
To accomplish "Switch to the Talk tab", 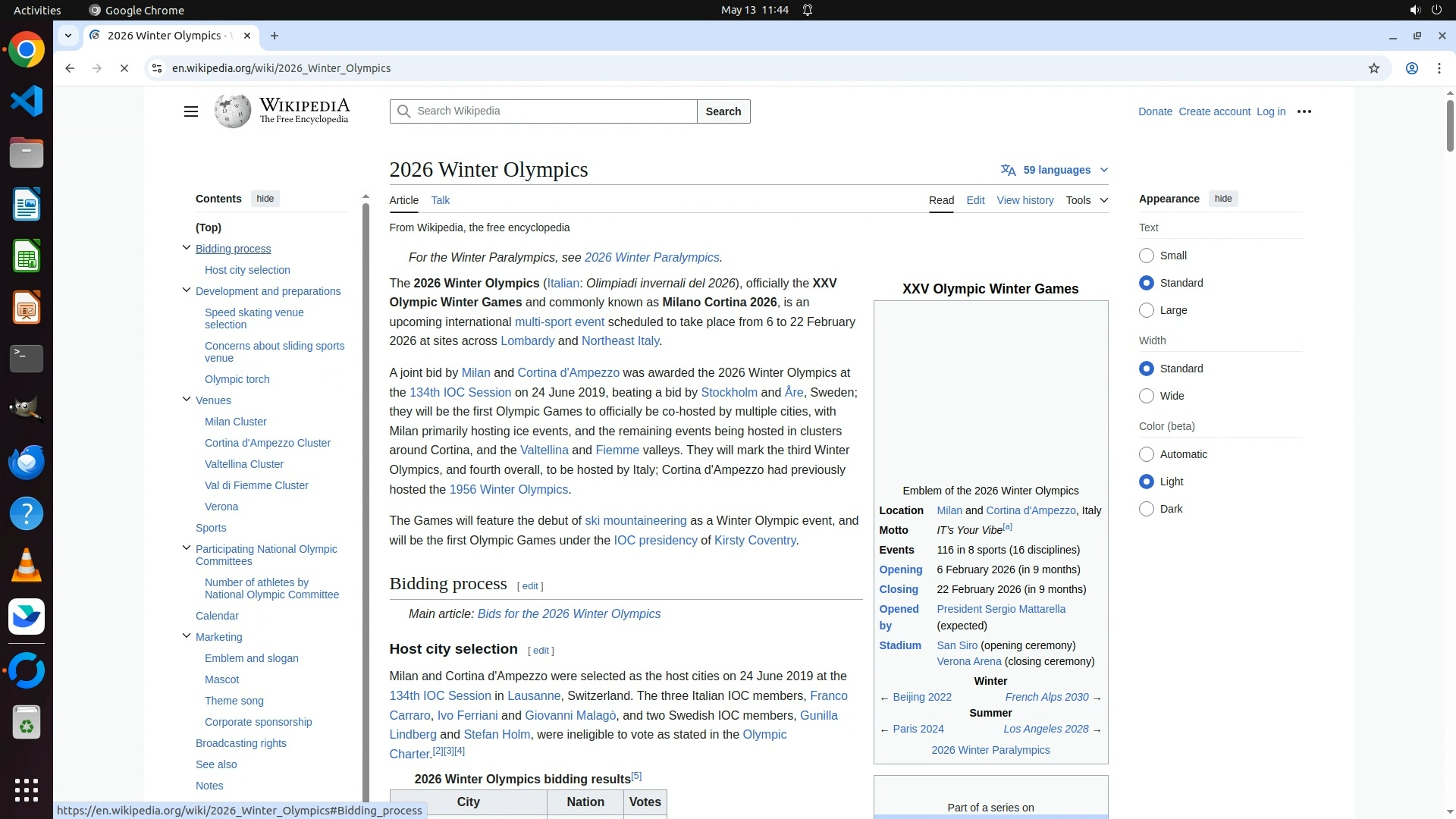I will [x=440, y=200].
